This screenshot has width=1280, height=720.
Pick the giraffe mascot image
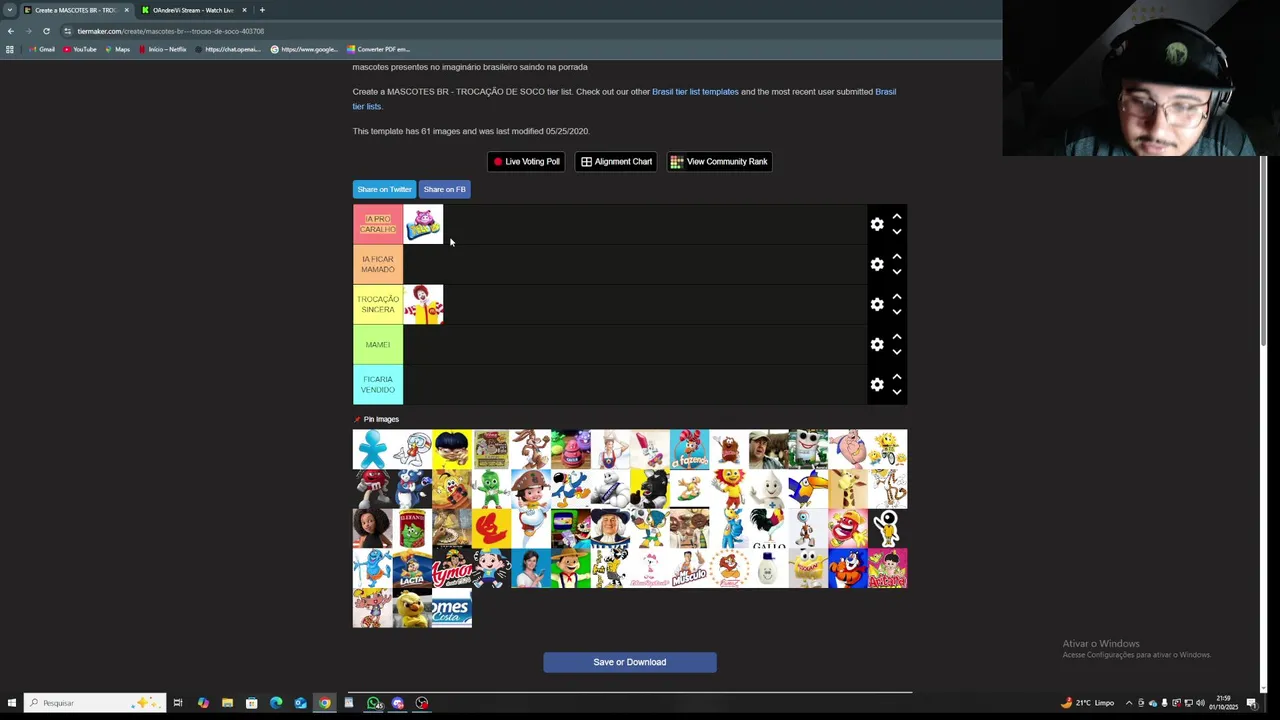click(x=847, y=489)
